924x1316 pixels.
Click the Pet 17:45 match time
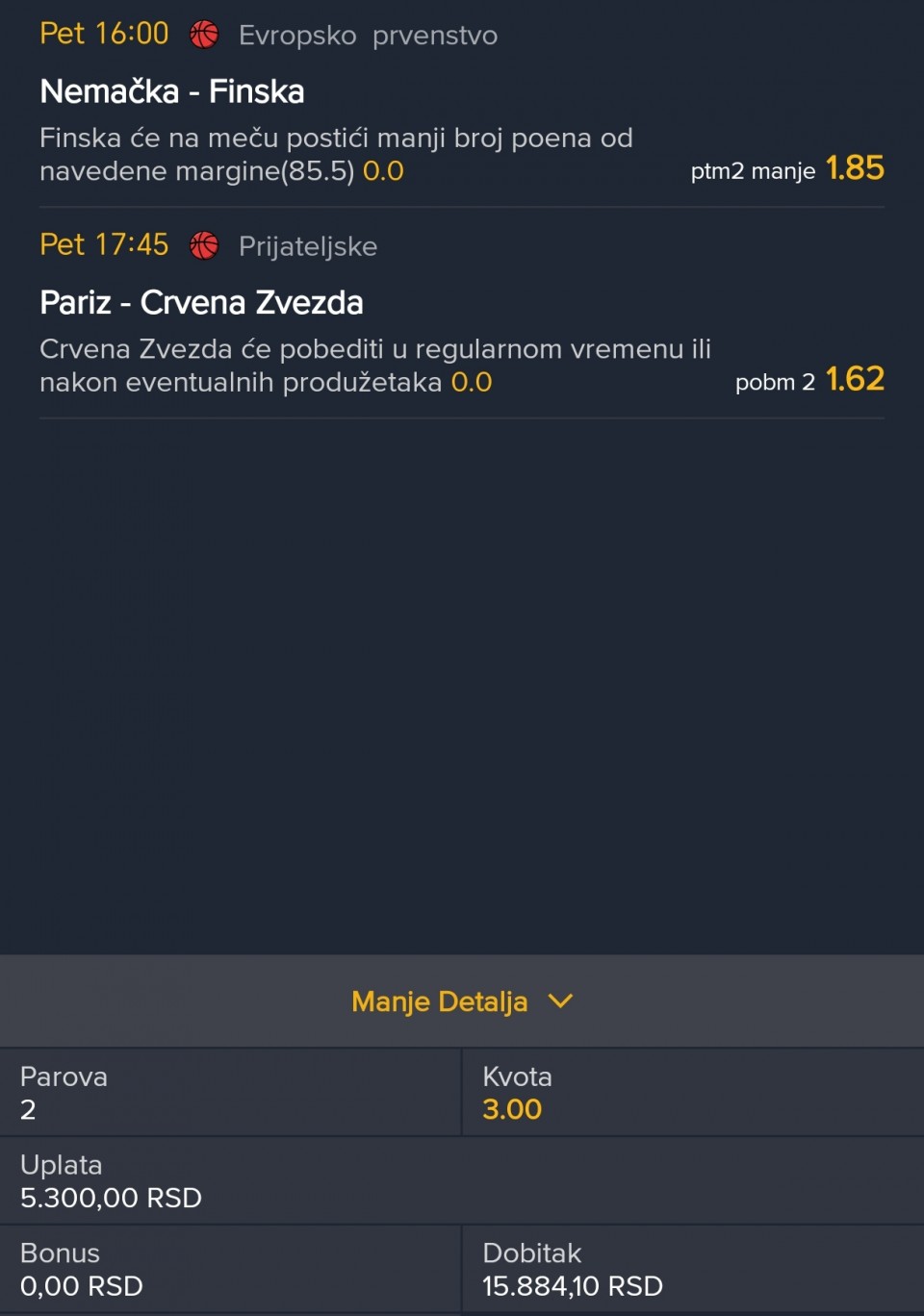[104, 244]
